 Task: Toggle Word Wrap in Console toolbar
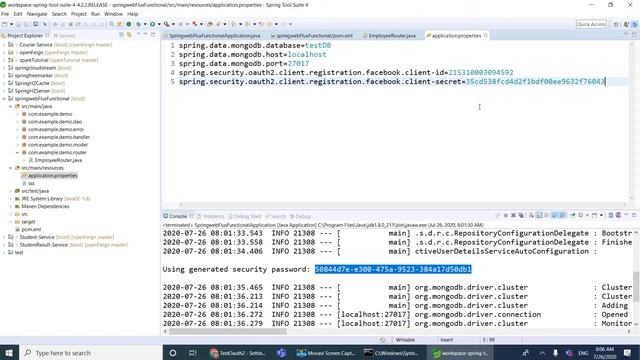coord(547,215)
